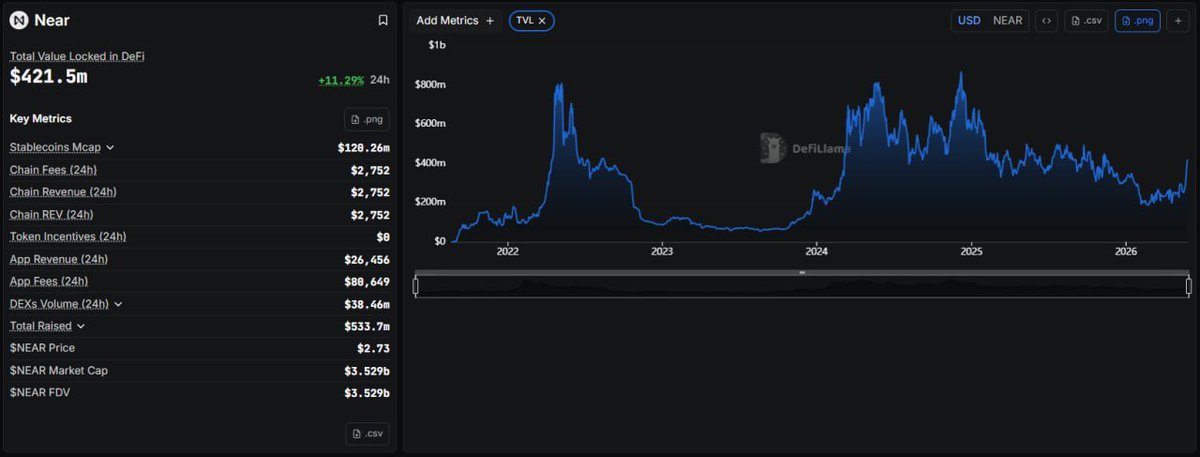Click the plus button beside .png

click(1178, 20)
